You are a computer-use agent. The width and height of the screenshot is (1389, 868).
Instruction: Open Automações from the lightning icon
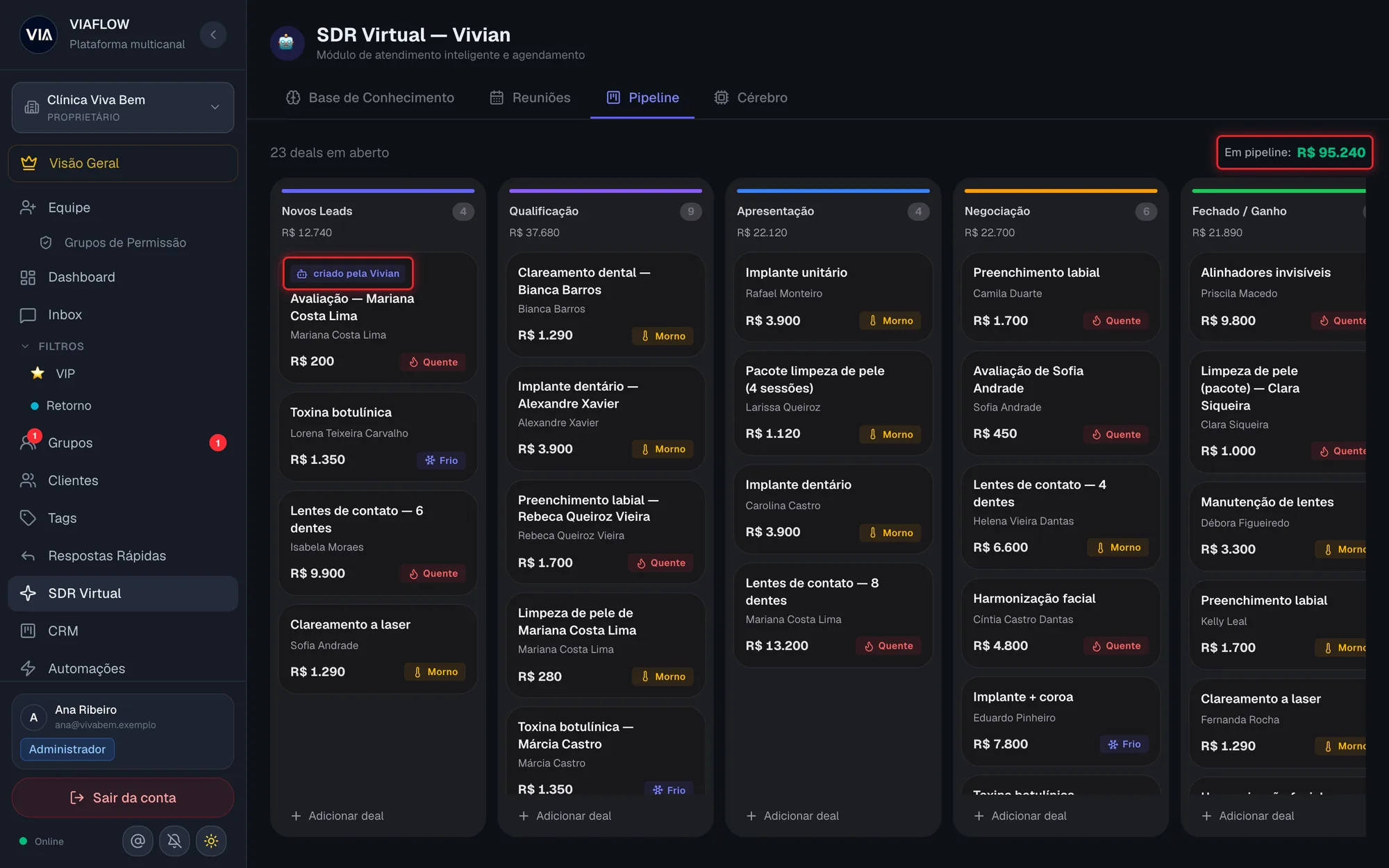click(28, 668)
